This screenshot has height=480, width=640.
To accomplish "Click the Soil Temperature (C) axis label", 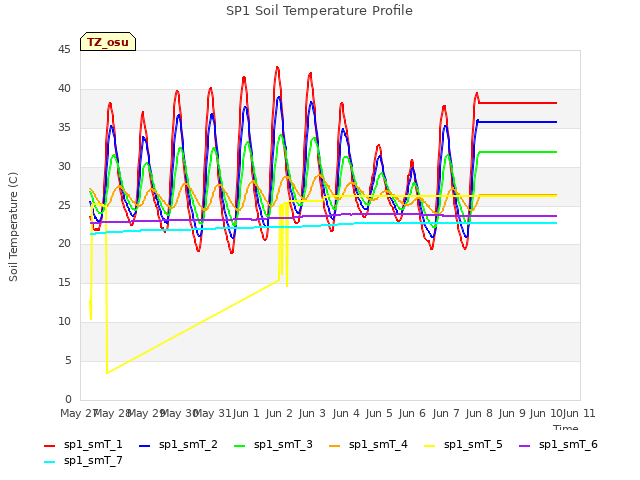I will (13, 227).
